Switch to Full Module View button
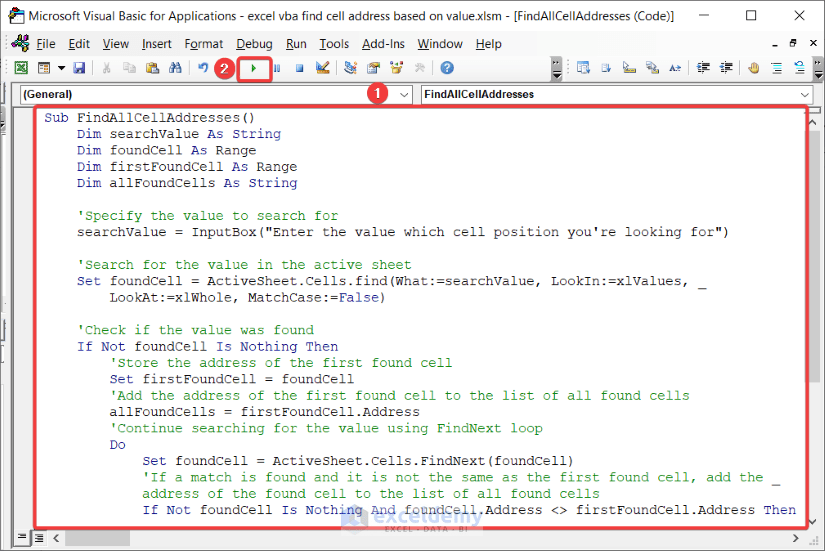Viewport: 825px width, 551px height. pyautogui.click(x=39, y=538)
